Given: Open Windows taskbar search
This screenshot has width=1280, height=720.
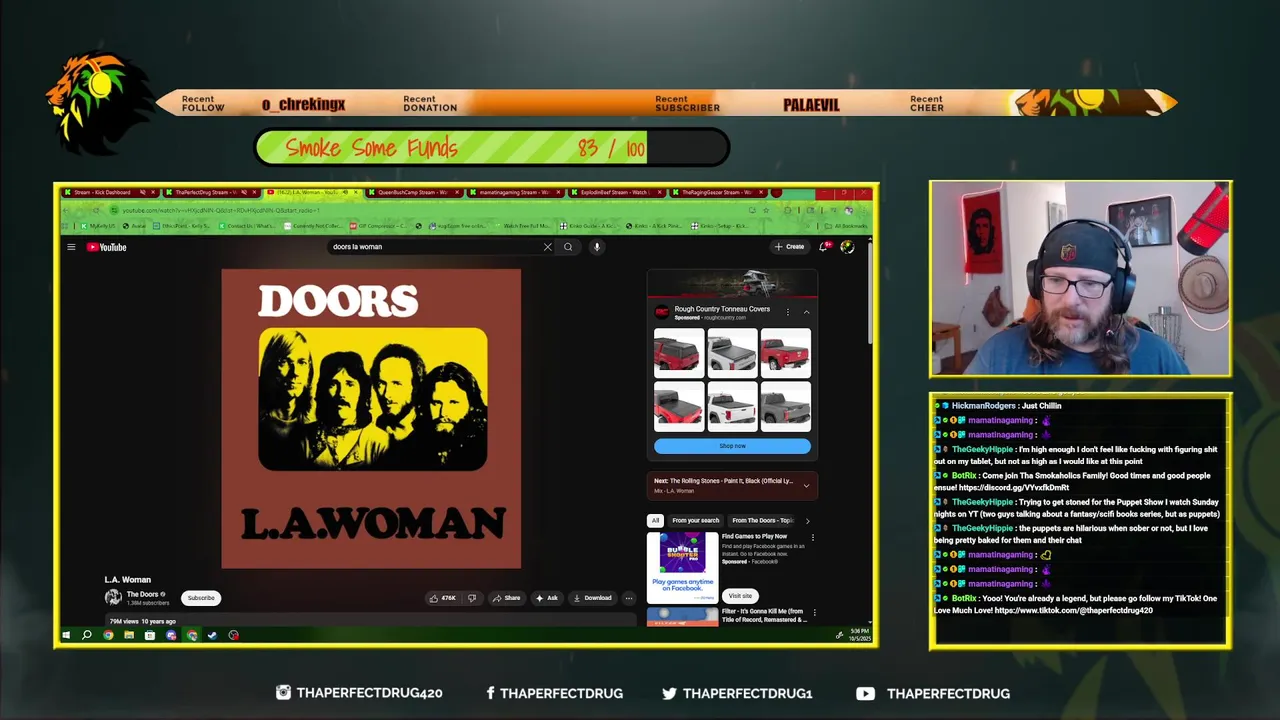Looking at the screenshot, I should (87, 635).
